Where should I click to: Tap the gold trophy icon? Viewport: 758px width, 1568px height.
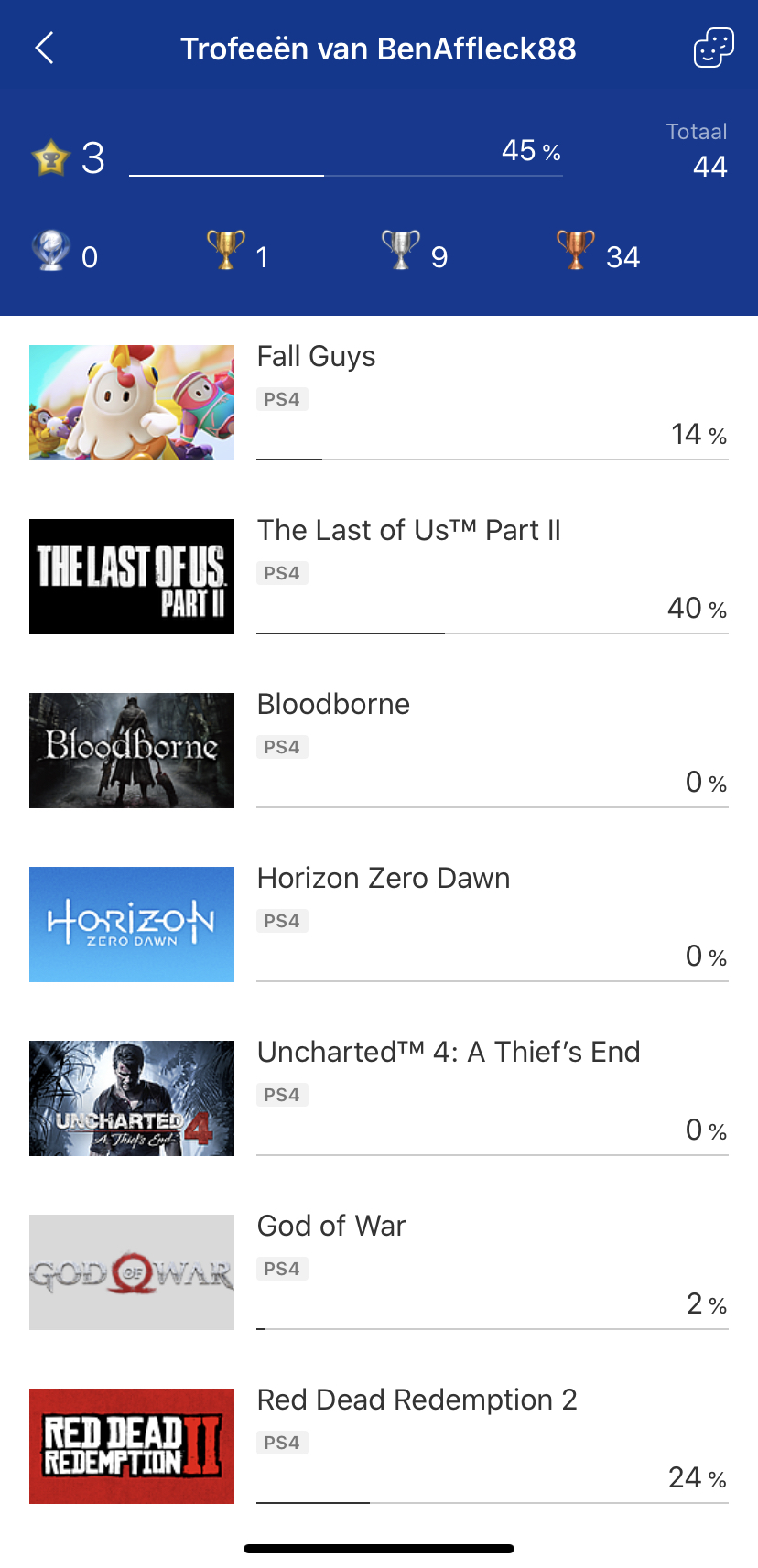[226, 250]
